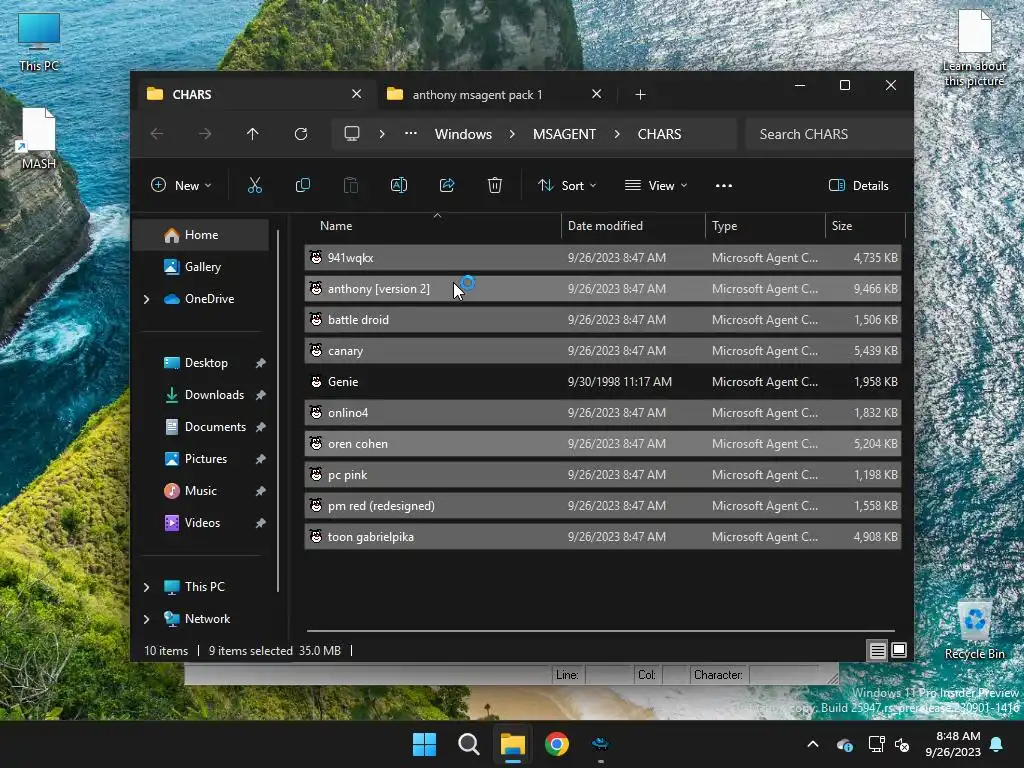Open notifications bell in taskbar
Viewport: 1024px width, 768px height.
coord(997,744)
